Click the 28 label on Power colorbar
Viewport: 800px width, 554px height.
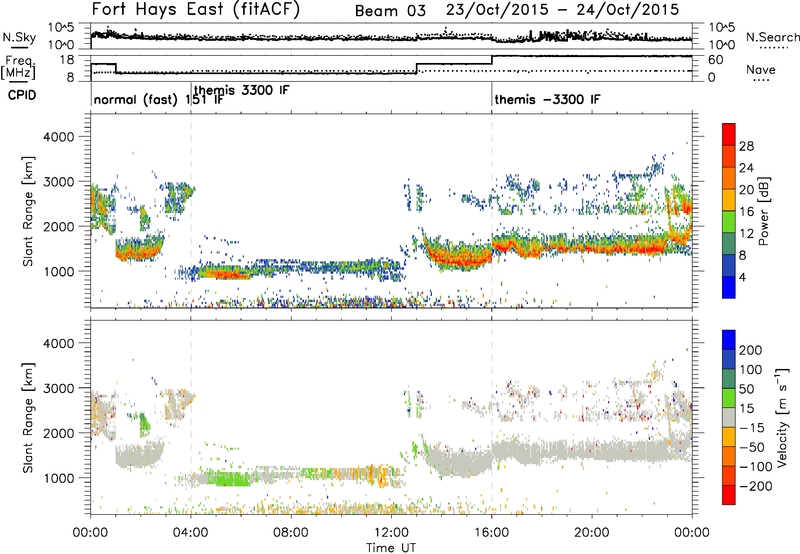tap(746, 146)
